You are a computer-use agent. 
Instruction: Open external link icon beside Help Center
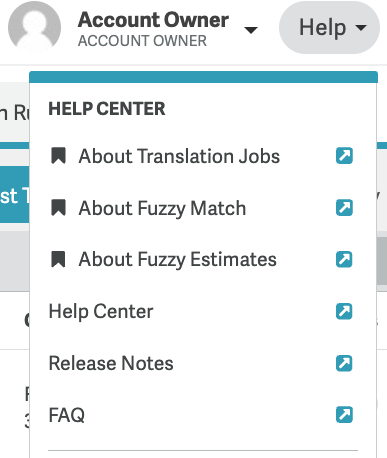point(344,311)
